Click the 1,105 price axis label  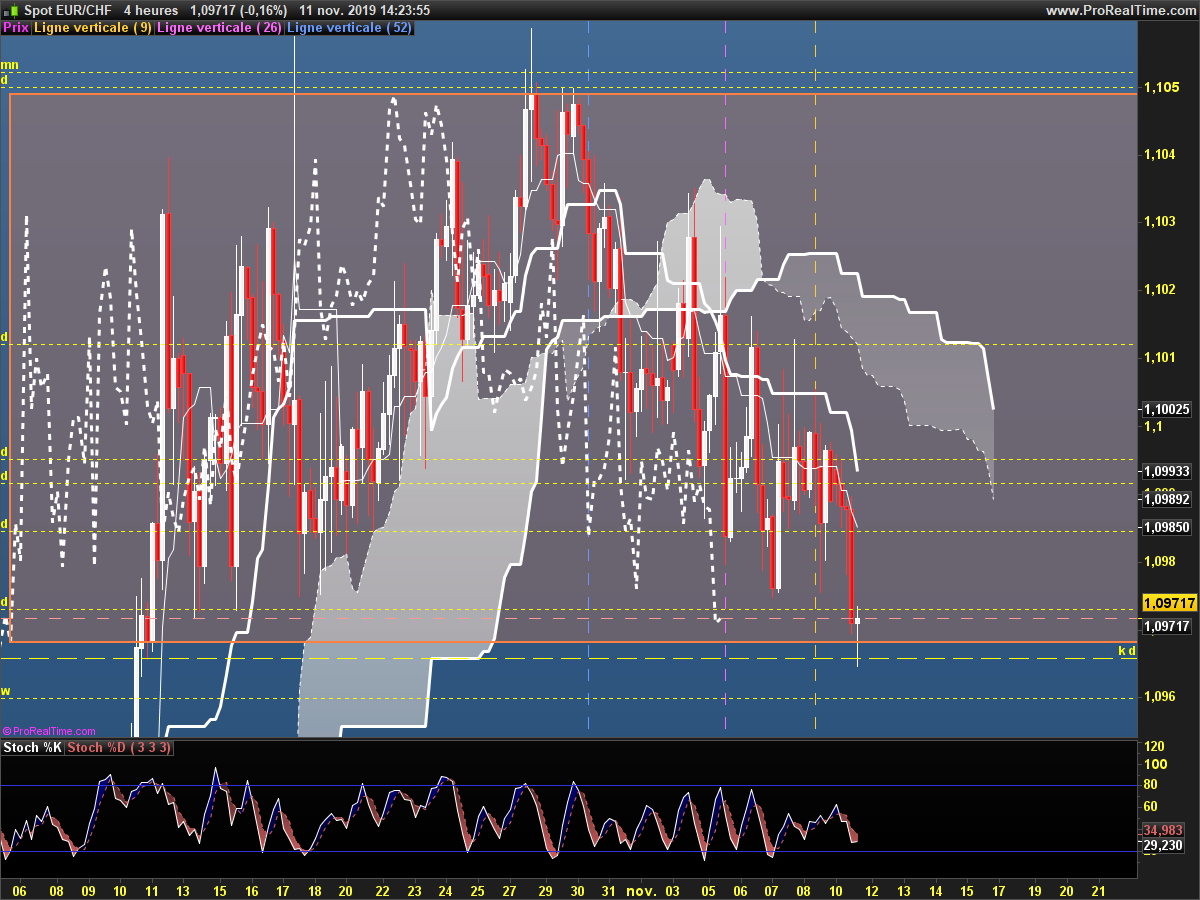click(x=1162, y=87)
